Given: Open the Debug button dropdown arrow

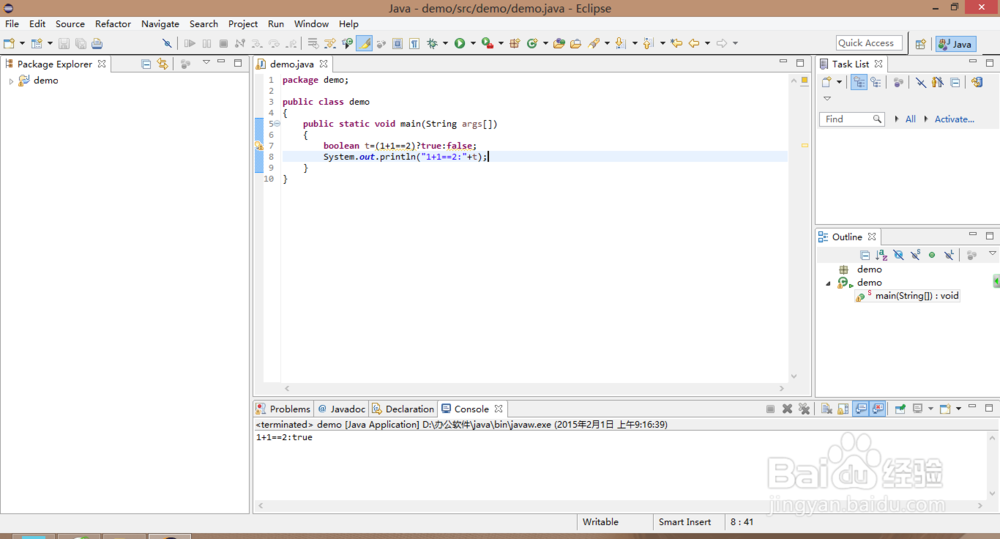Looking at the screenshot, I should (x=445, y=43).
